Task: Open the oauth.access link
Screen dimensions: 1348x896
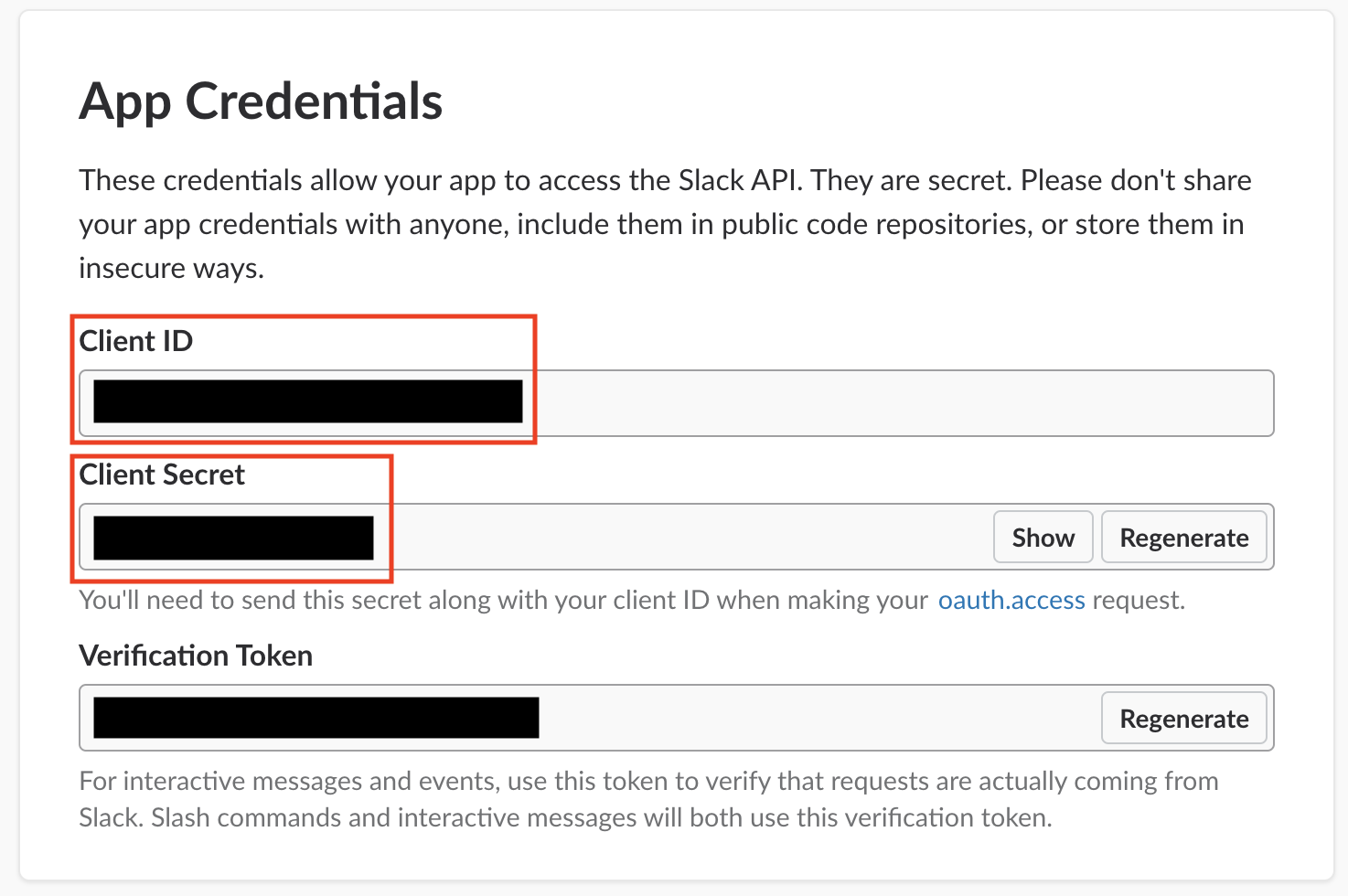Action: point(1011,600)
